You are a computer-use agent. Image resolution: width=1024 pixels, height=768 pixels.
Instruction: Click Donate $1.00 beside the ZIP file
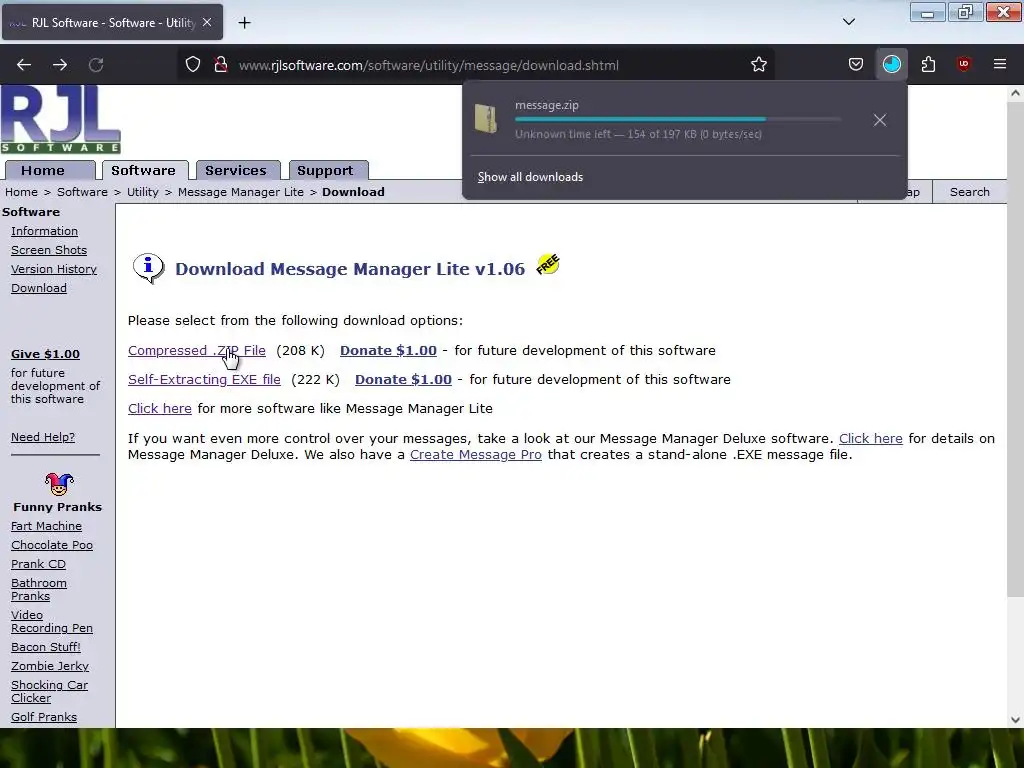click(388, 350)
